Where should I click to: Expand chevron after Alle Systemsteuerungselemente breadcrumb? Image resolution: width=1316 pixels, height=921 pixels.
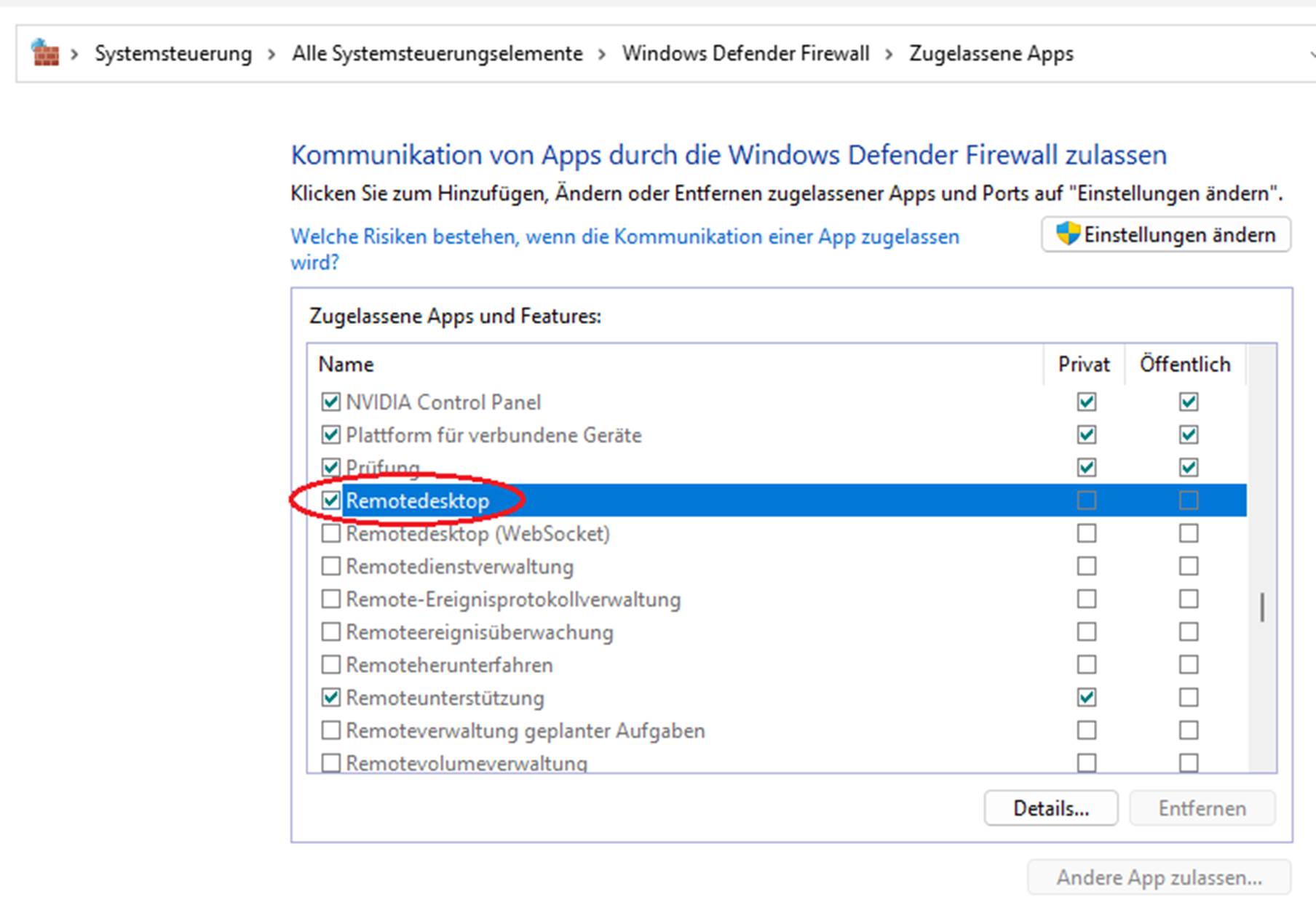point(602,54)
